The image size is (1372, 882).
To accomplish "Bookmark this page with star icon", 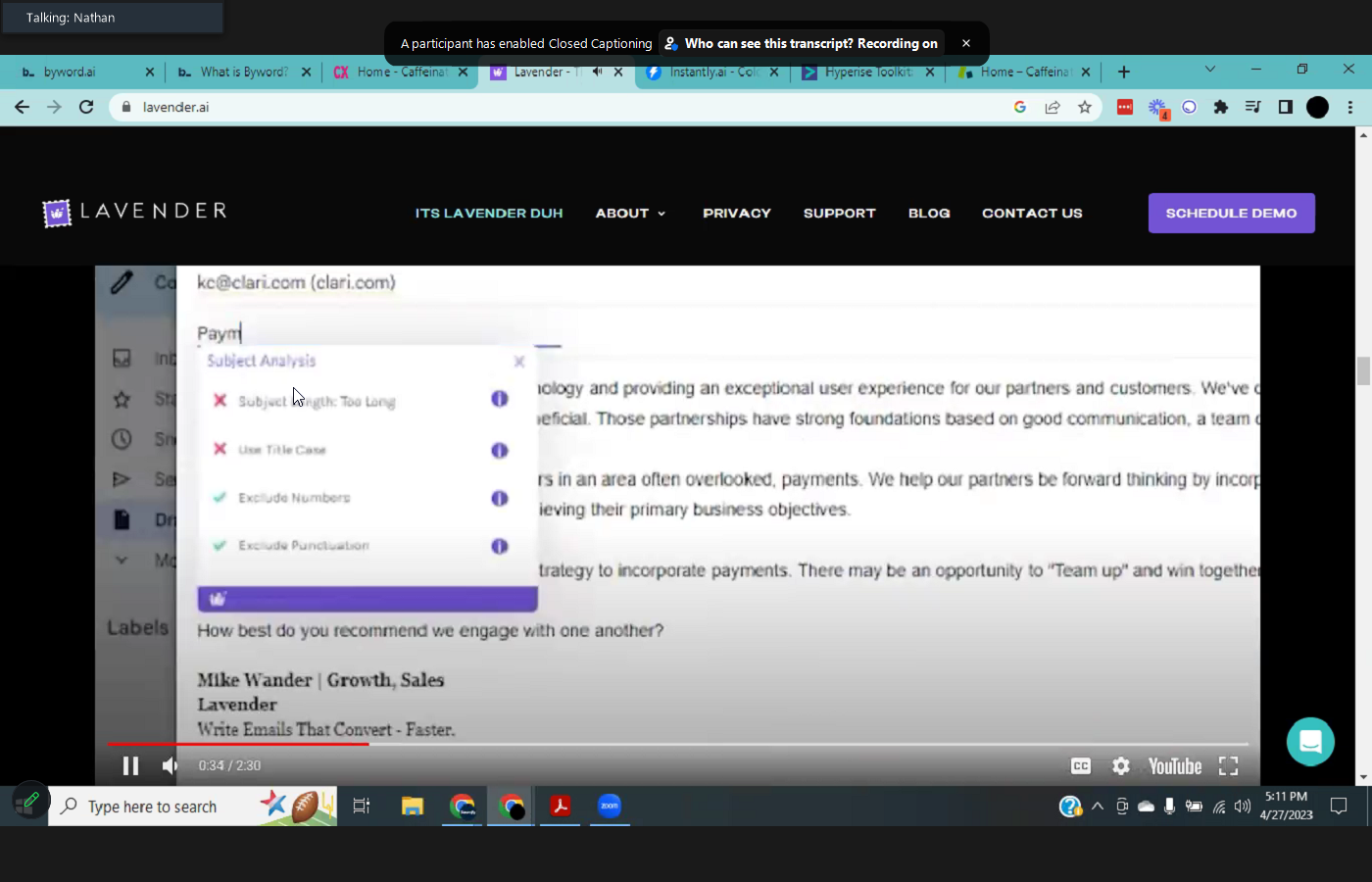I will tap(1084, 107).
